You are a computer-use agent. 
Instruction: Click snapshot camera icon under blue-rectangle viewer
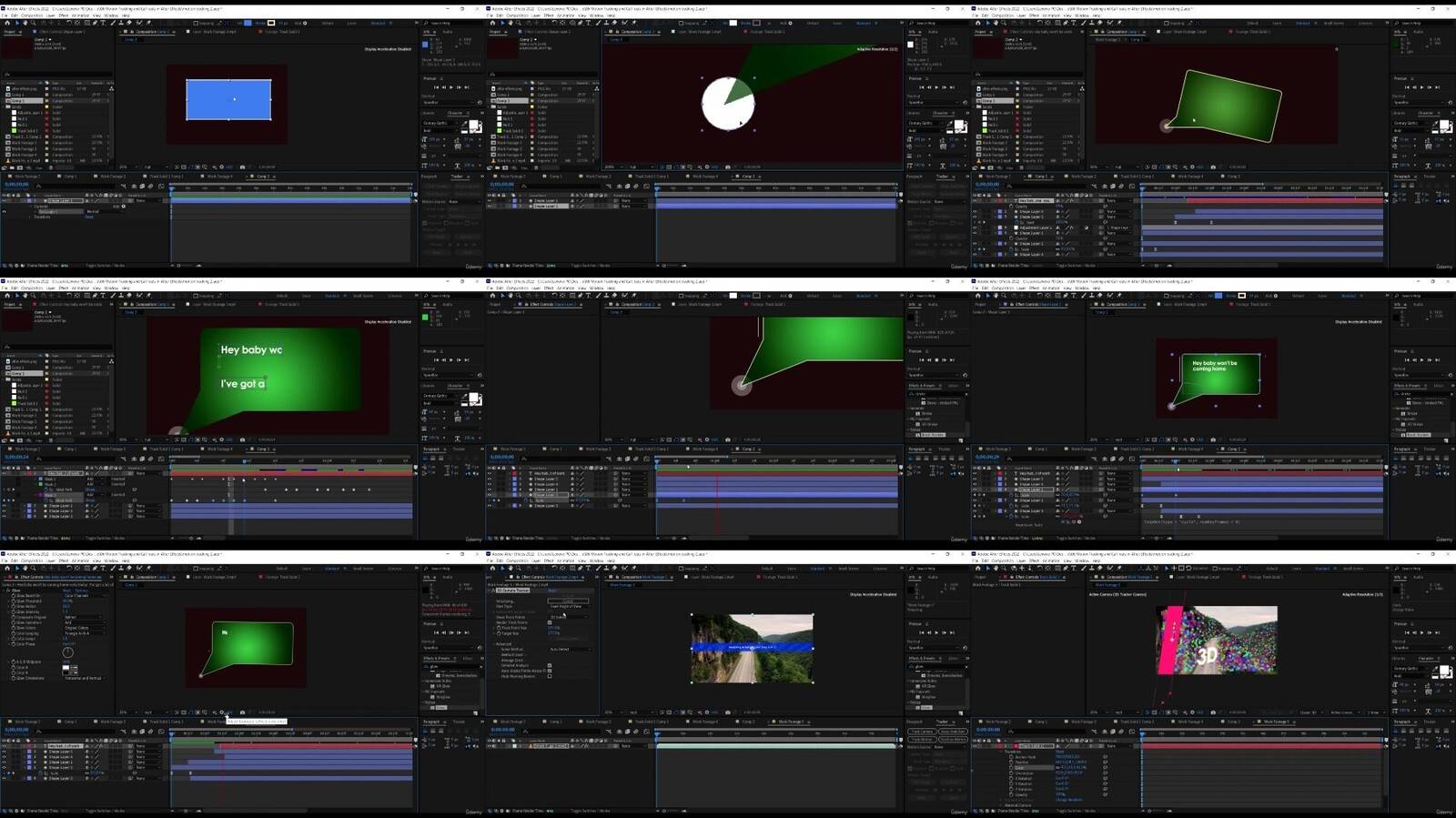pyautogui.click(x=242, y=167)
